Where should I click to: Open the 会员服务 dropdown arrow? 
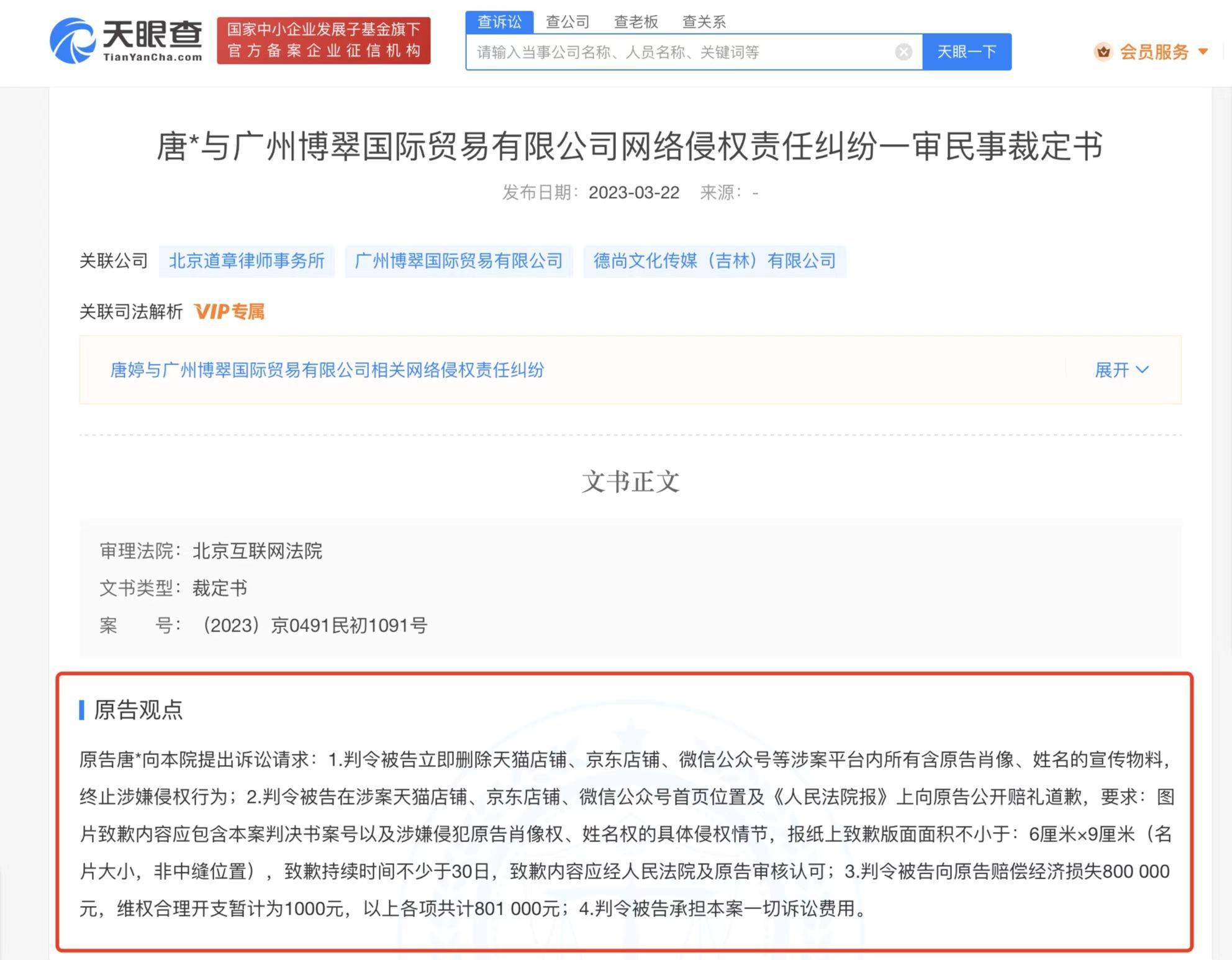click(x=1203, y=52)
